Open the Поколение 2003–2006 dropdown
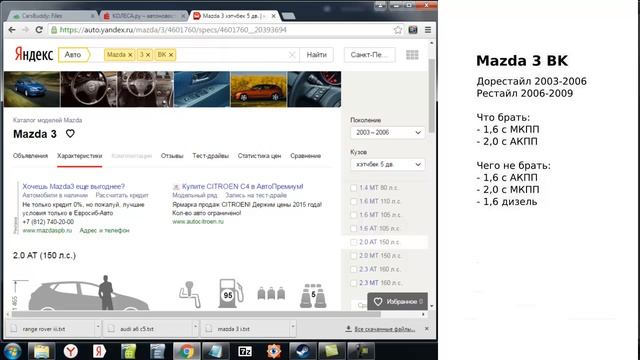This screenshot has width=640, height=360. (x=387, y=132)
